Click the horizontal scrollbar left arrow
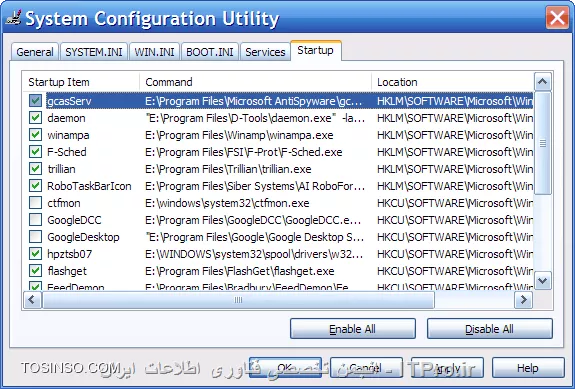This screenshot has height=389, width=575. 32,300
